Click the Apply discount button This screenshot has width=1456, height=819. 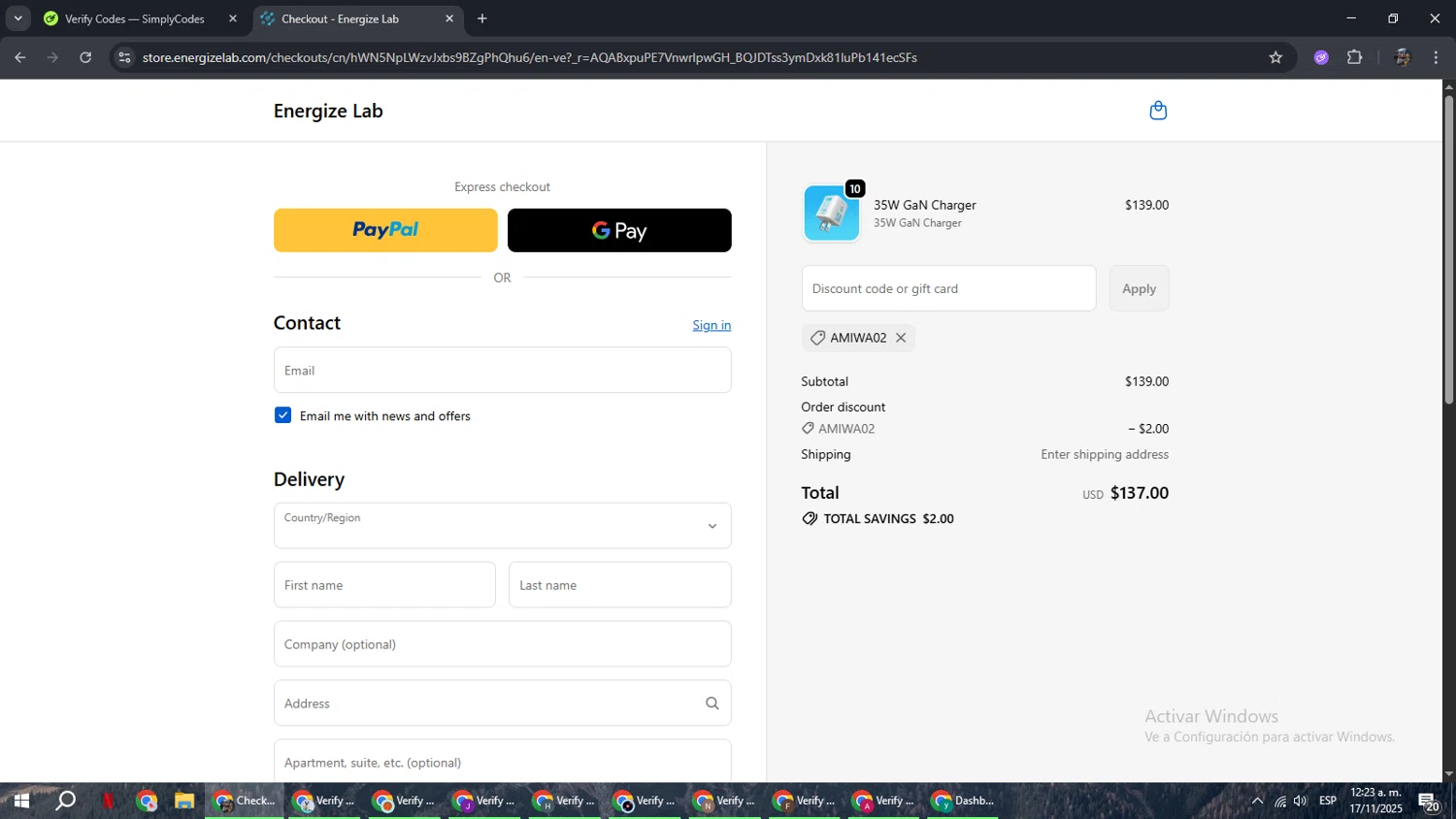[x=1140, y=288]
